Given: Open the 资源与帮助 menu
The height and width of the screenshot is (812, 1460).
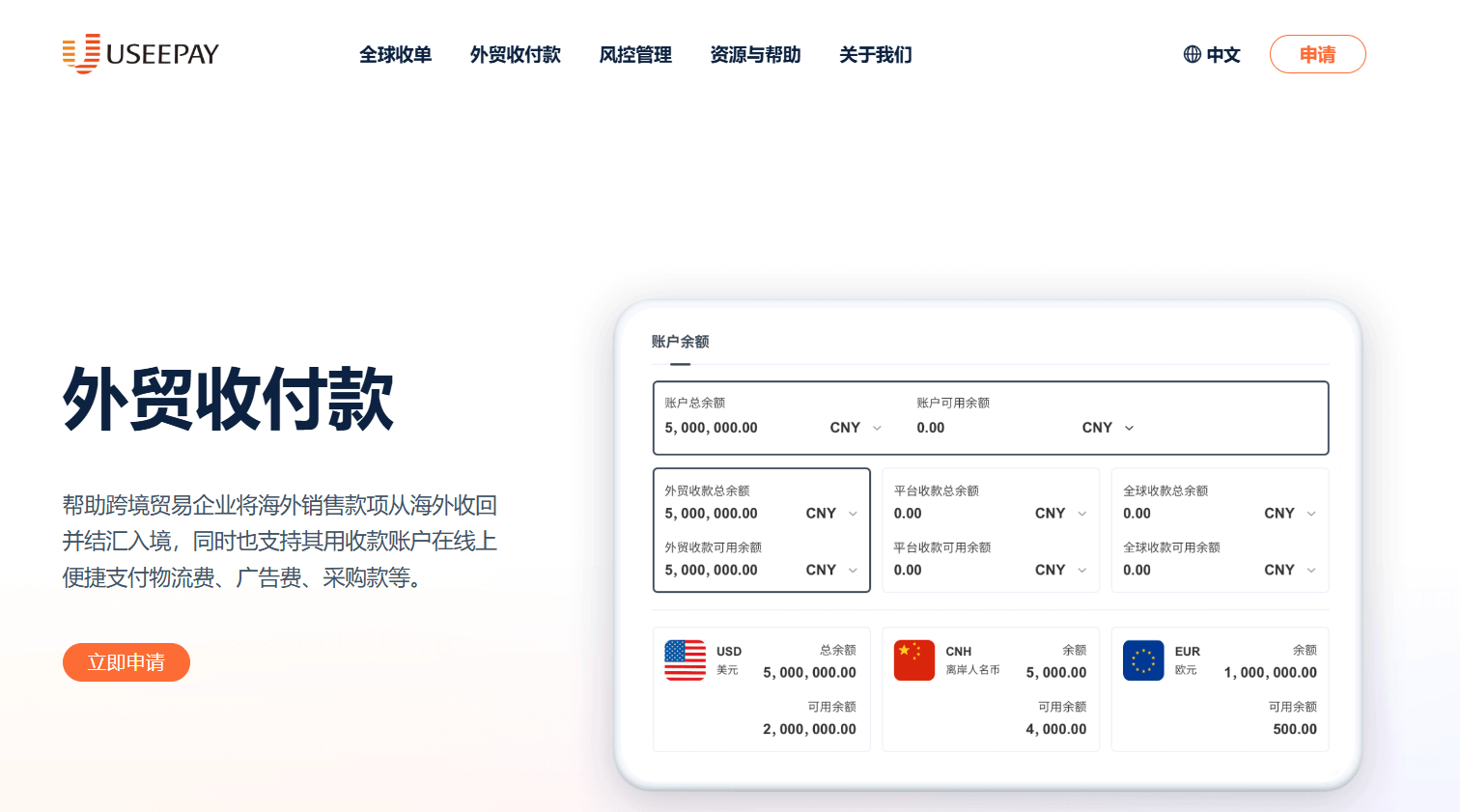Looking at the screenshot, I should pos(755,55).
